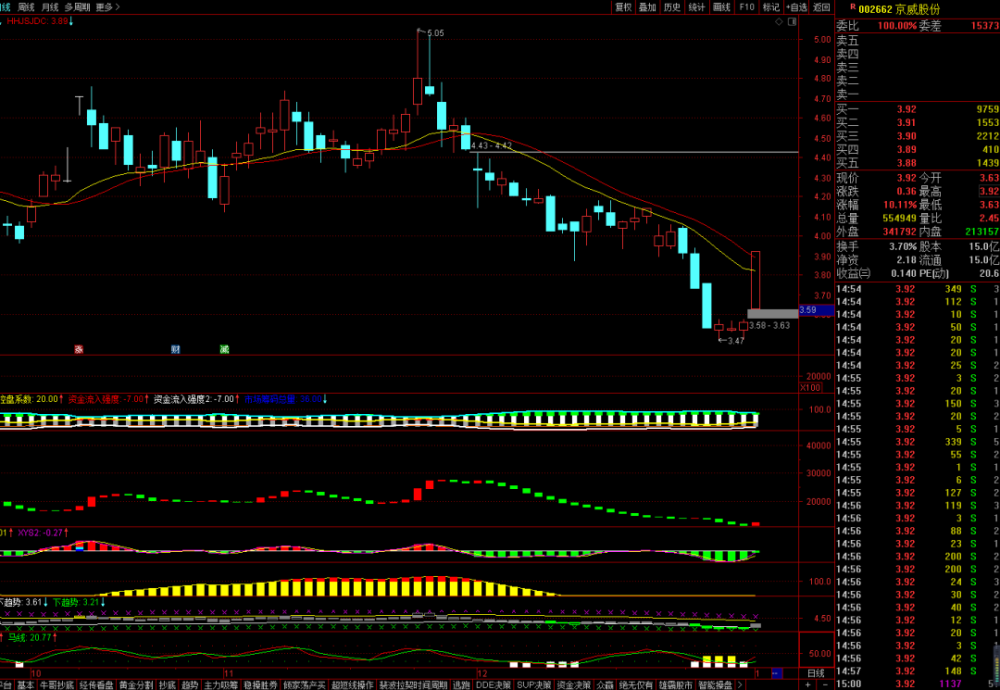Click the 复权 button

[x=623, y=7]
